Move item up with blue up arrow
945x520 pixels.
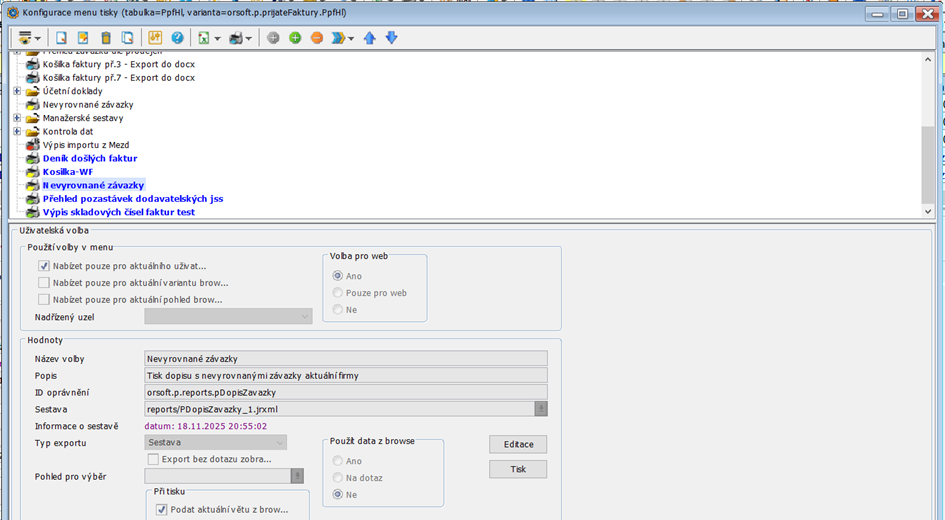(x=369, y=38)
